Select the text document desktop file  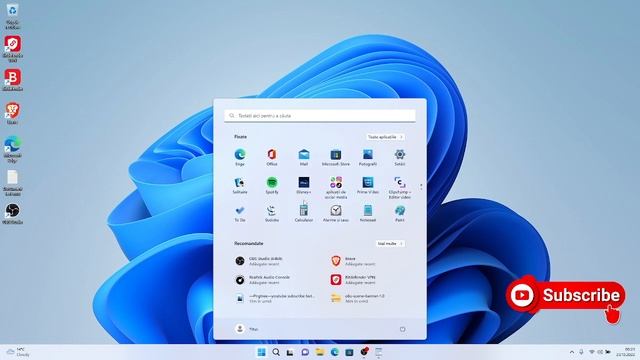tap(12, 183)
